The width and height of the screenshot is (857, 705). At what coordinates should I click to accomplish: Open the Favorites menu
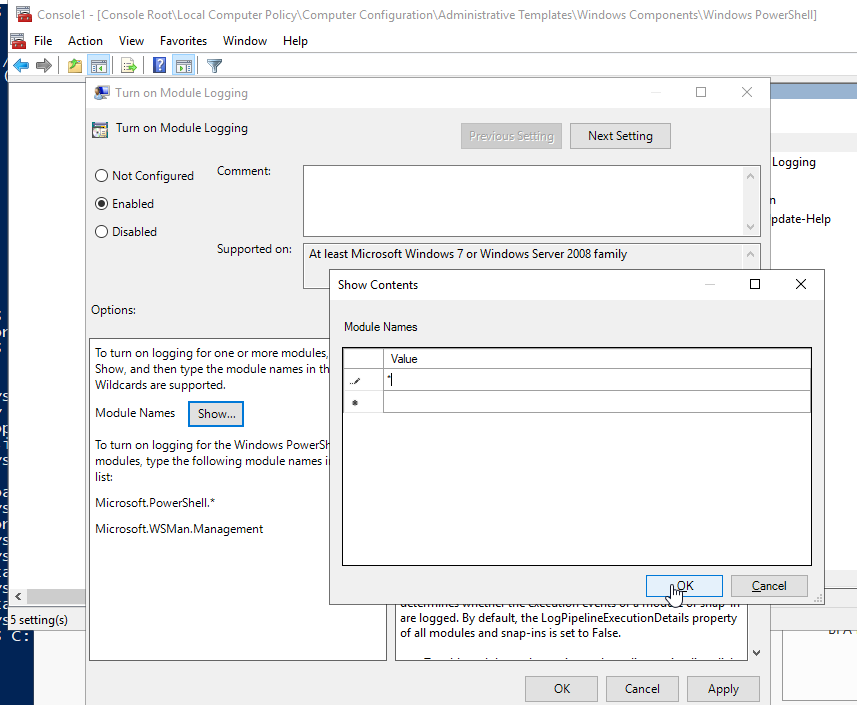(x=183, y=41)
